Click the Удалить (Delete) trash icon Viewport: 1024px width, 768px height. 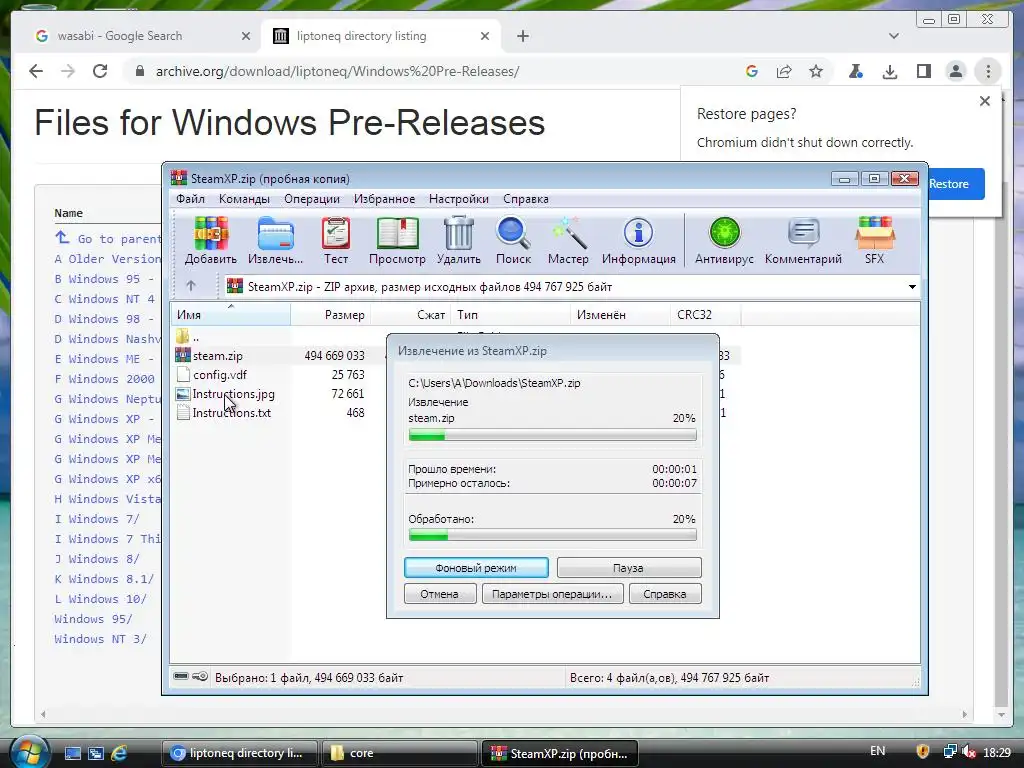(x=458, y=240)
